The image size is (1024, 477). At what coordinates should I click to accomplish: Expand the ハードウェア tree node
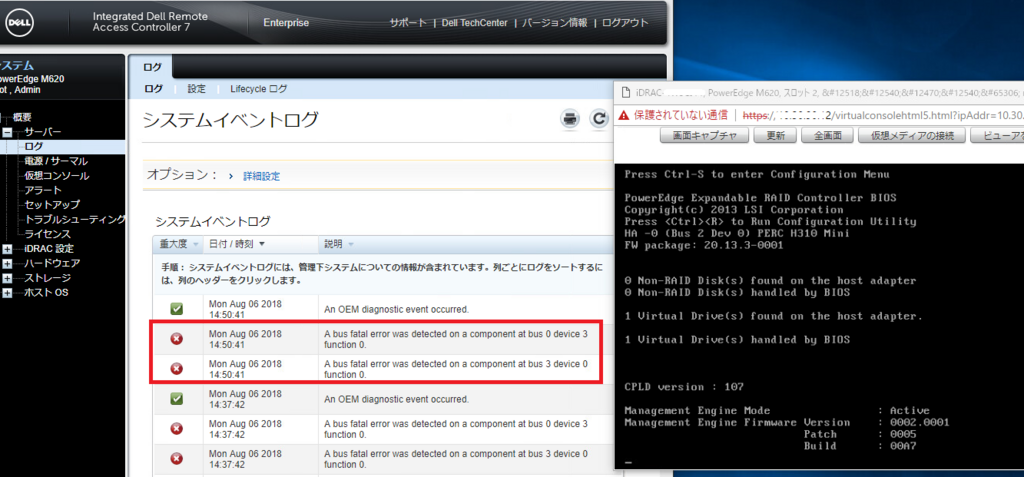(7, 263)
